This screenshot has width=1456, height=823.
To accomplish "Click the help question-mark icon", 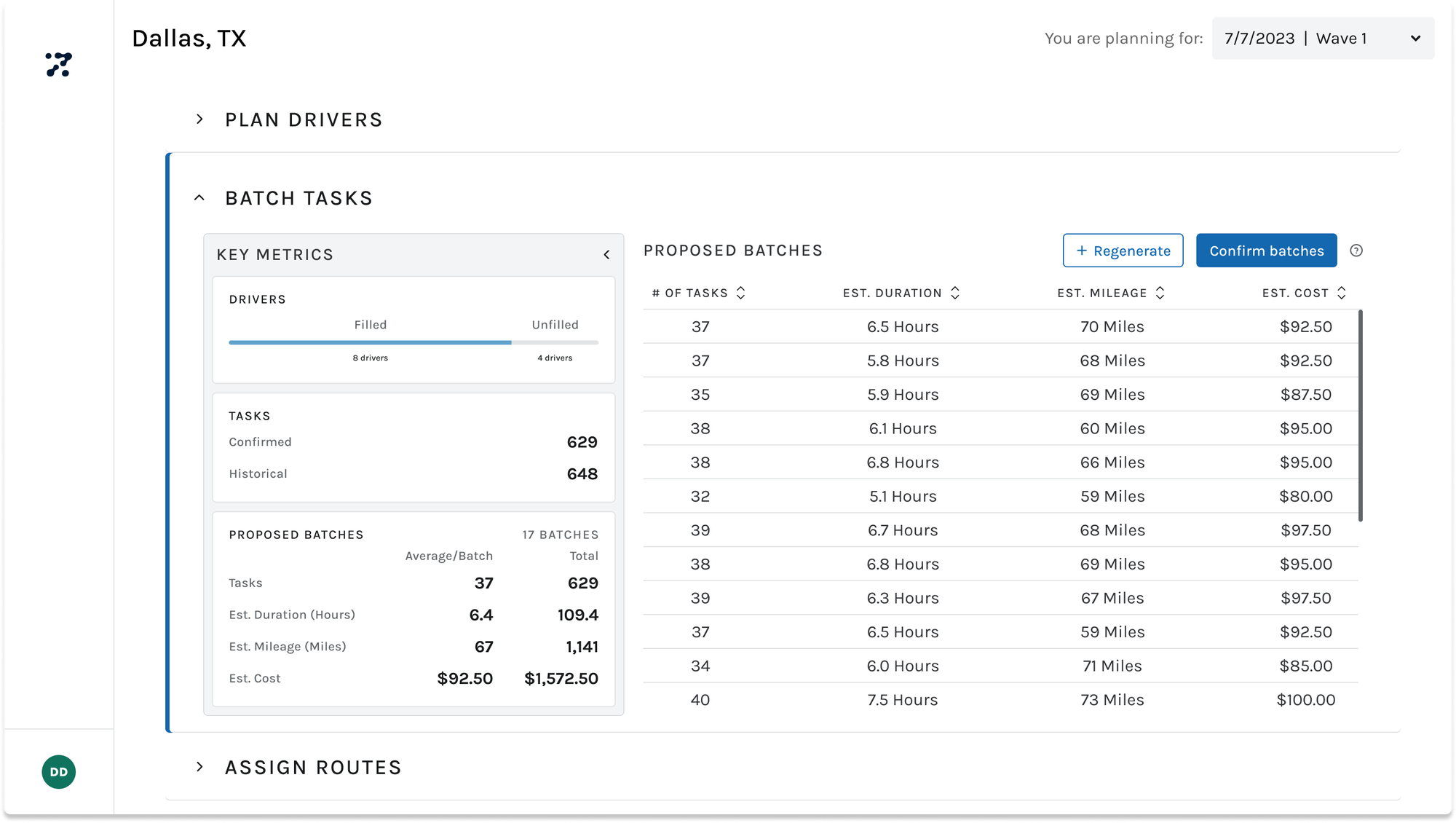I will pyautogui.click(x=1356, y=251).
